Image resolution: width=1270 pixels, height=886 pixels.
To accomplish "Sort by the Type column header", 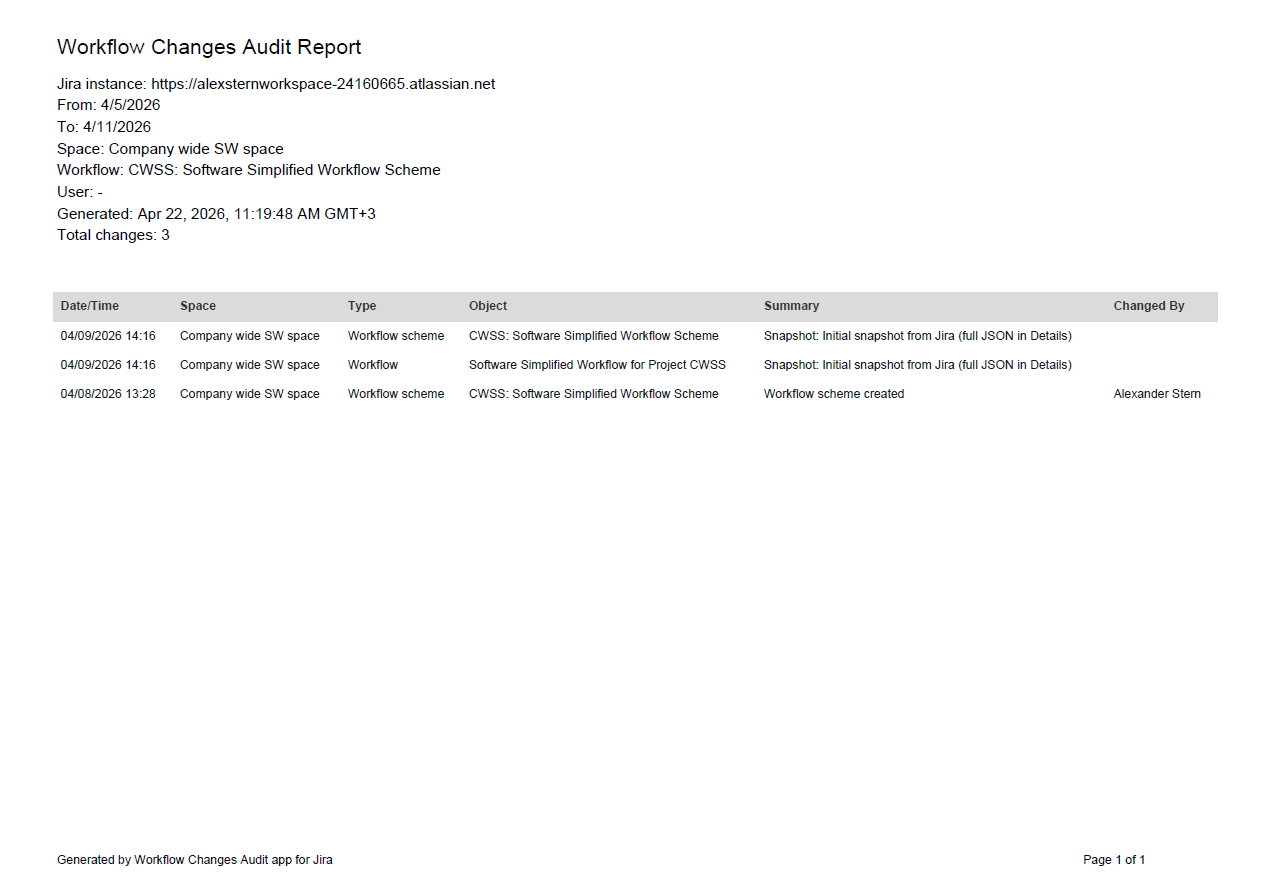I will coord(362,306).
